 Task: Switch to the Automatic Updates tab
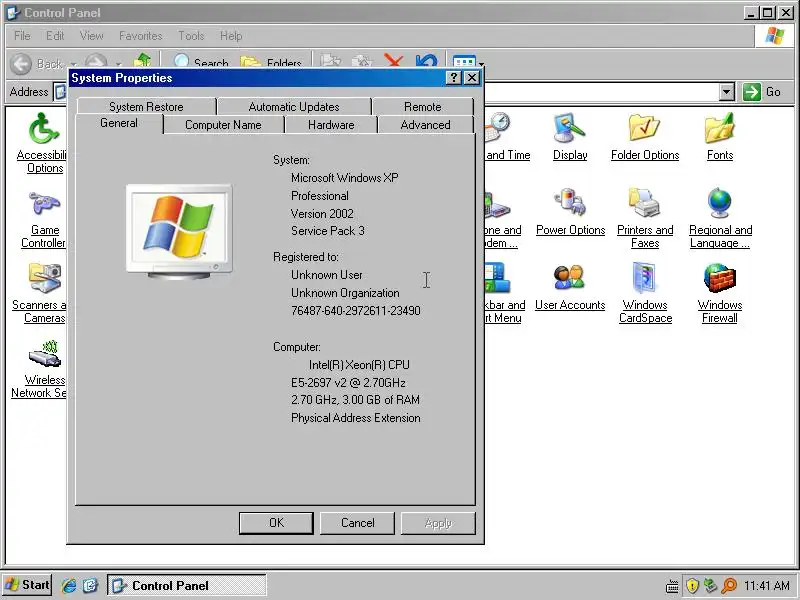pyautogui.click(x=294, y=107)
